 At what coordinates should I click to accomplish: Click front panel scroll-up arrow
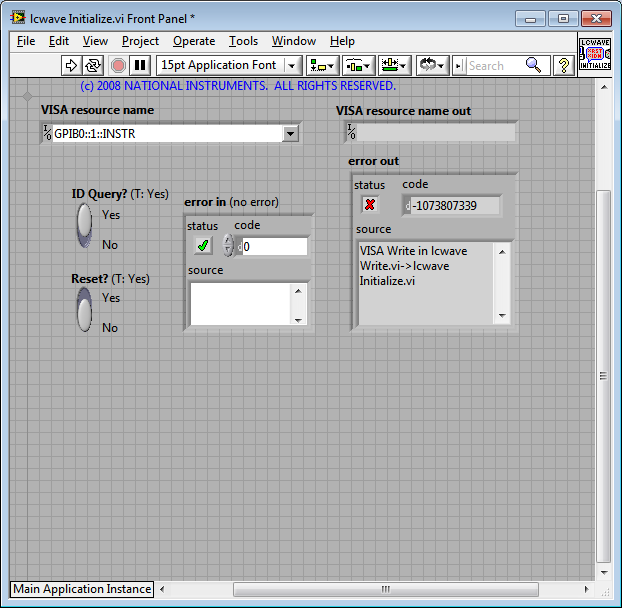[x=604, y=87]
